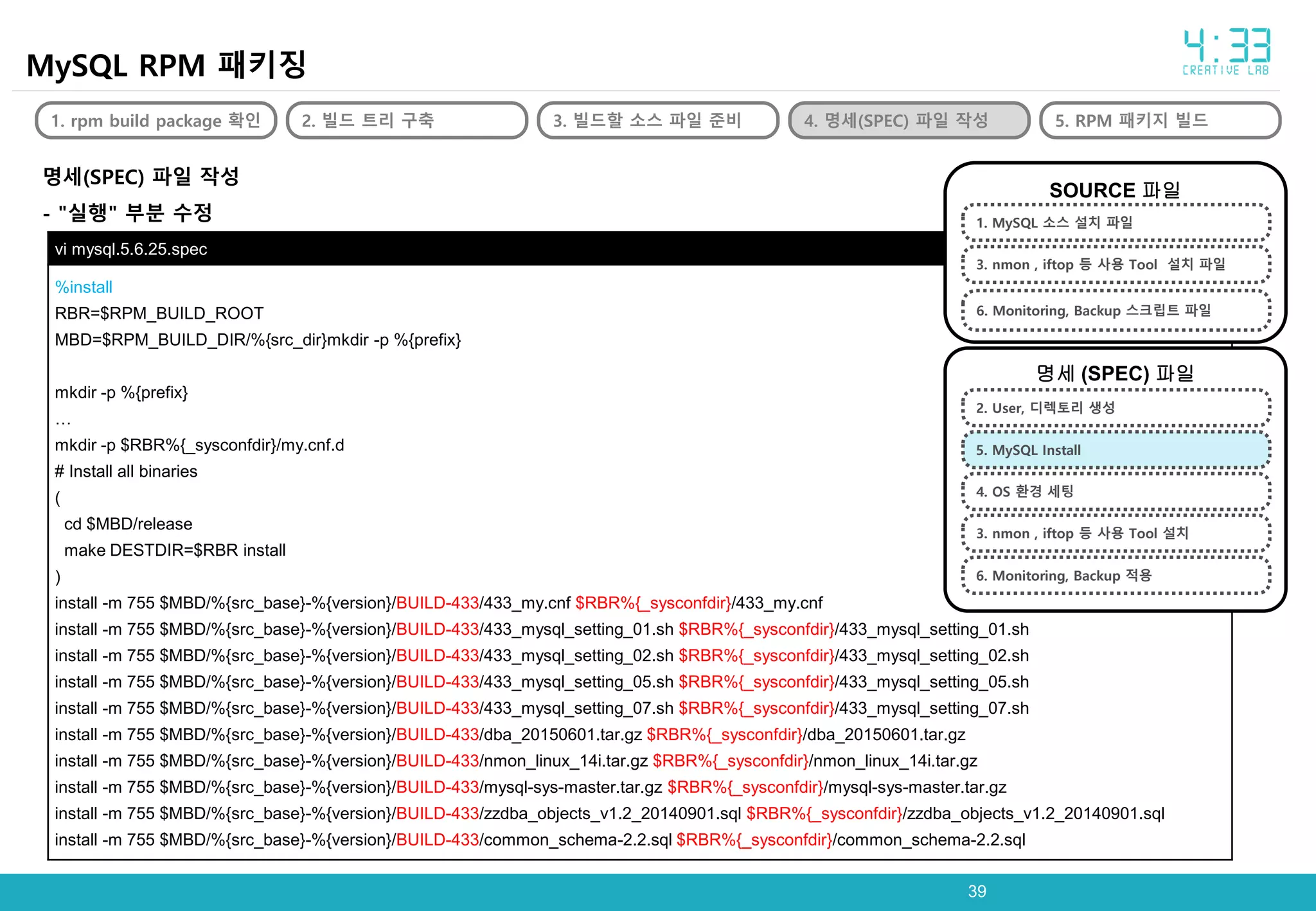Click the 'vi mysql.5.6.25.spec' command bar
Viewport: 1316px width, 911px height.
[x=496, y=249]
